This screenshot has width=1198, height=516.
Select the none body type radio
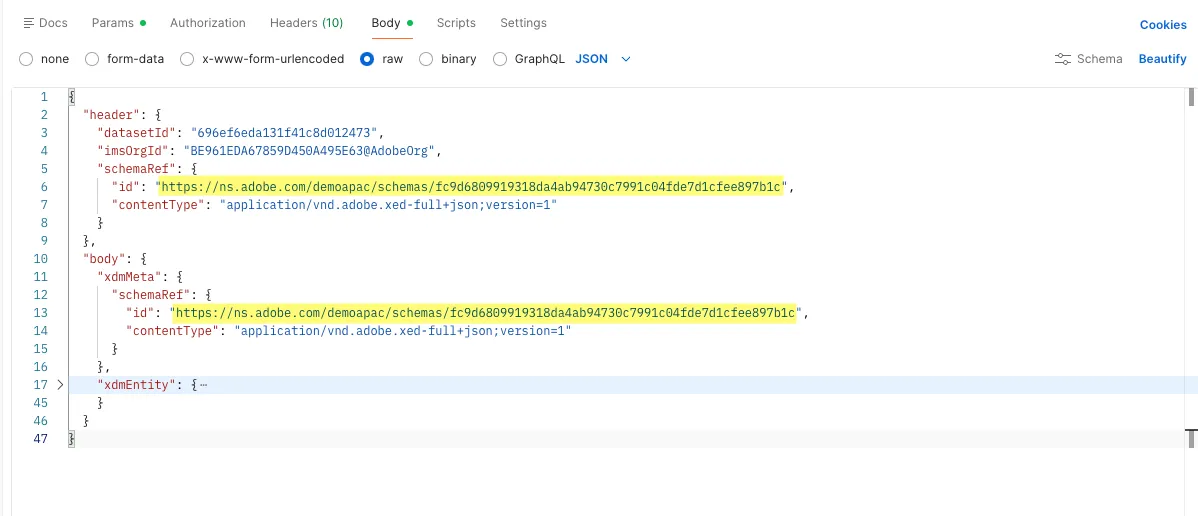(x=26, y=59)
